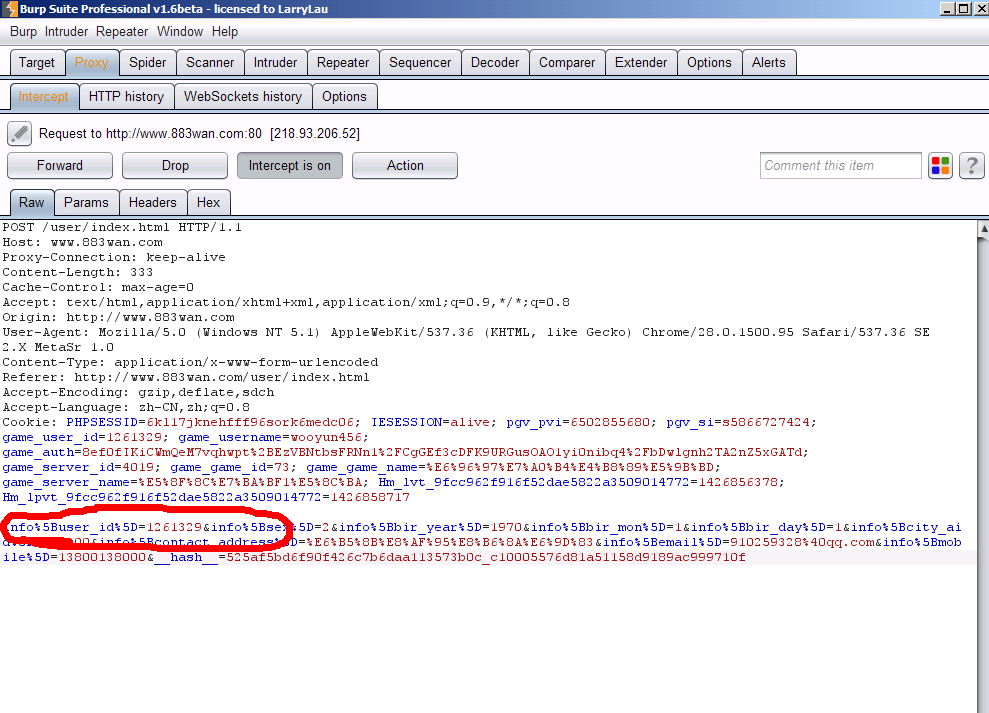Open the Window menu
The width and height of the screenshot is (989, 713).
(180, 32)
